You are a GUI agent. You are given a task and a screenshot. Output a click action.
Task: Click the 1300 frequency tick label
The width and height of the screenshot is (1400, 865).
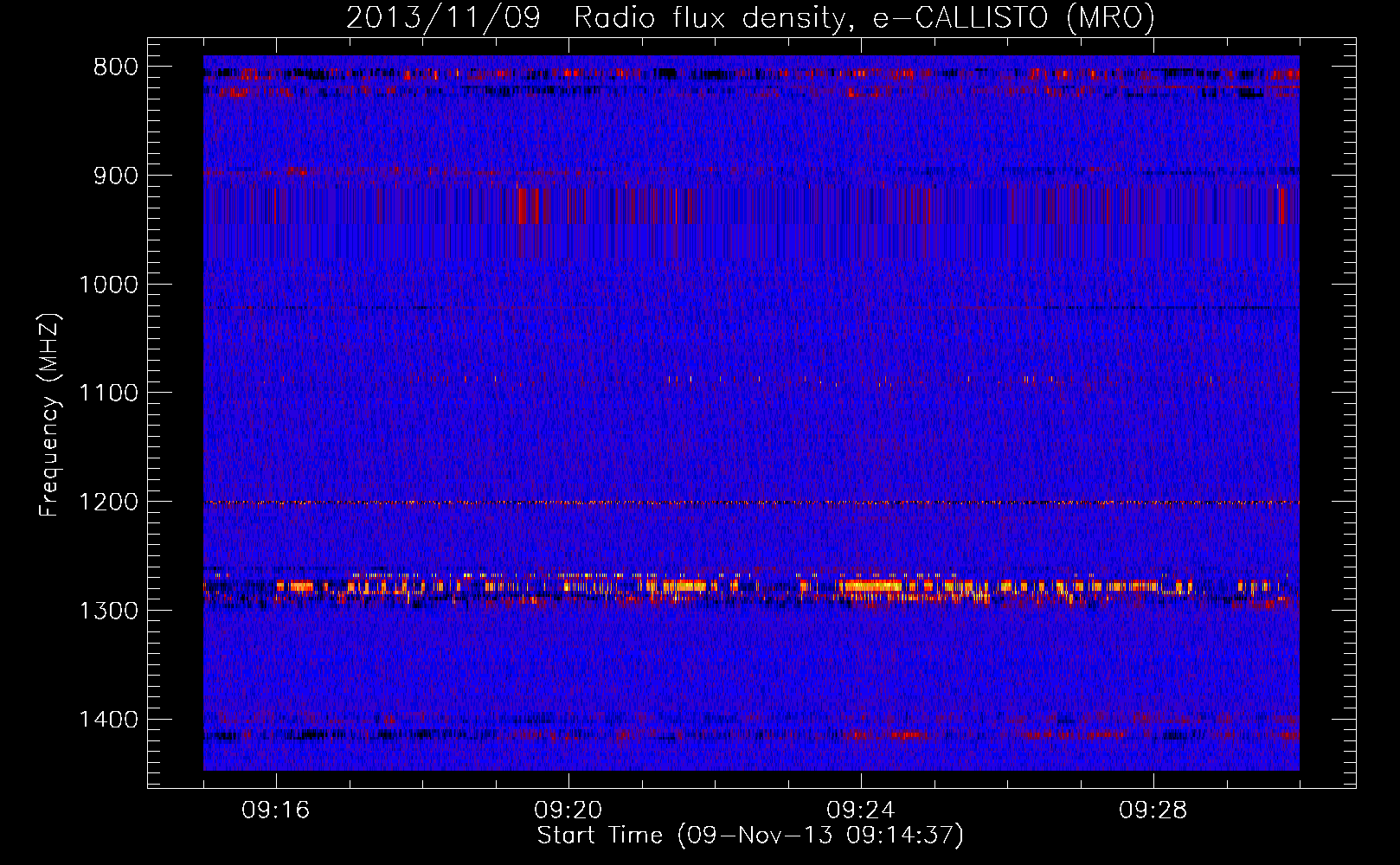[x=108, y=611]
